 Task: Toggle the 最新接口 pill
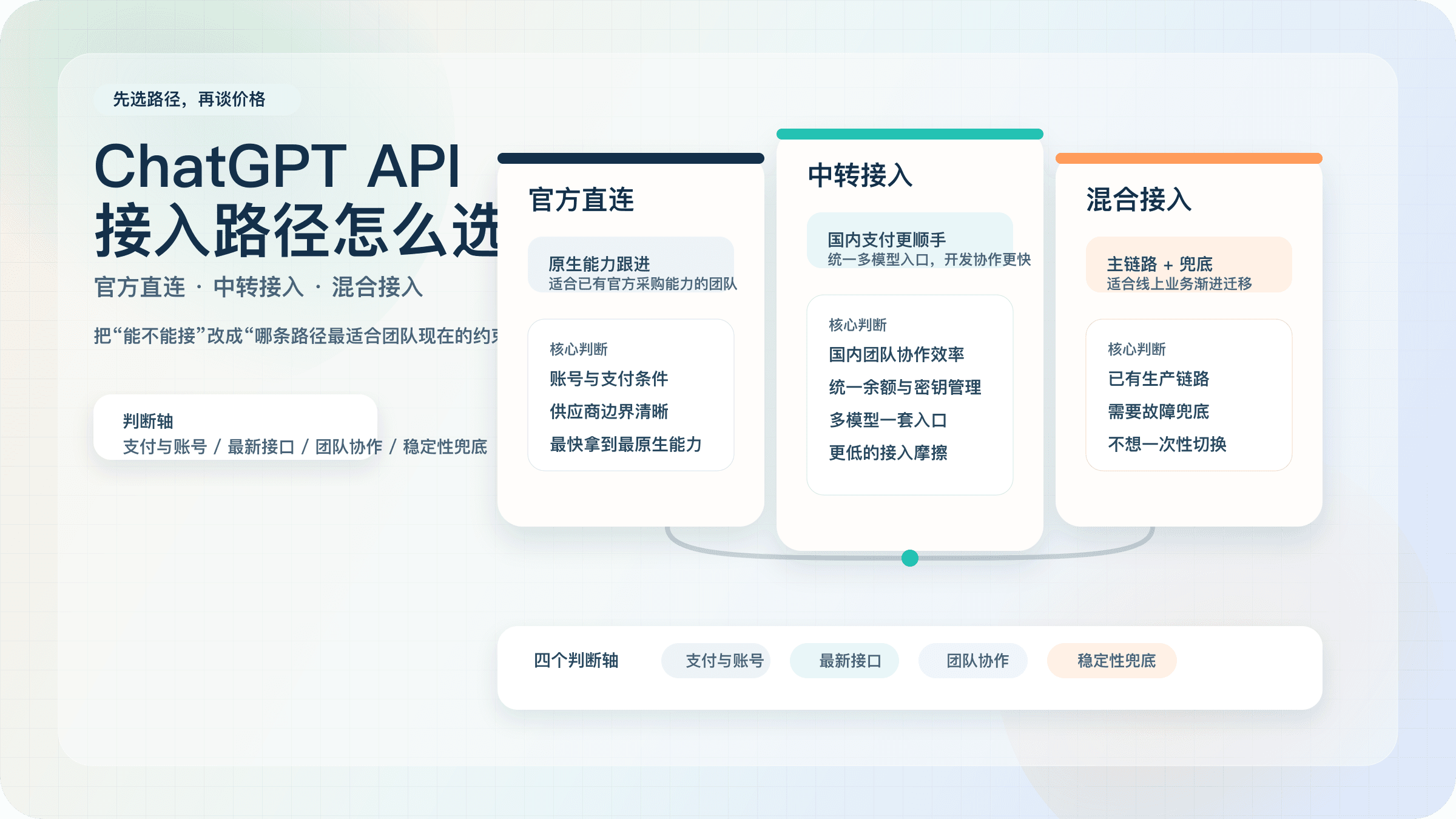pos(844,661)
